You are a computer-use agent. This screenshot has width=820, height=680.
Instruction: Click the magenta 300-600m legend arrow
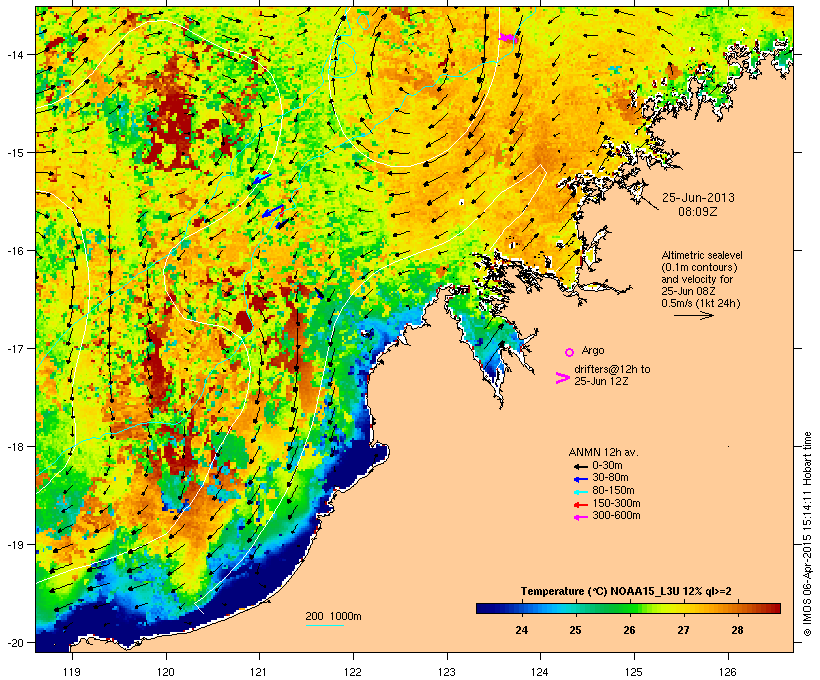tap(580, 517)
